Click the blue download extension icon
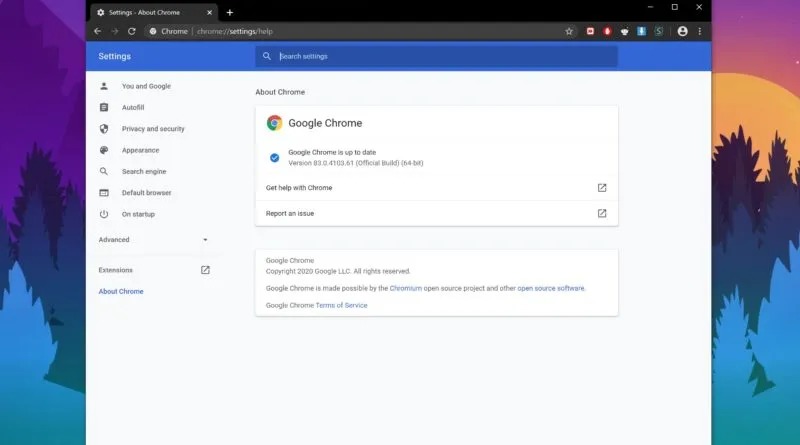This screenshot has height=445, width=800. pyautogui.click(x=641, y=31)
